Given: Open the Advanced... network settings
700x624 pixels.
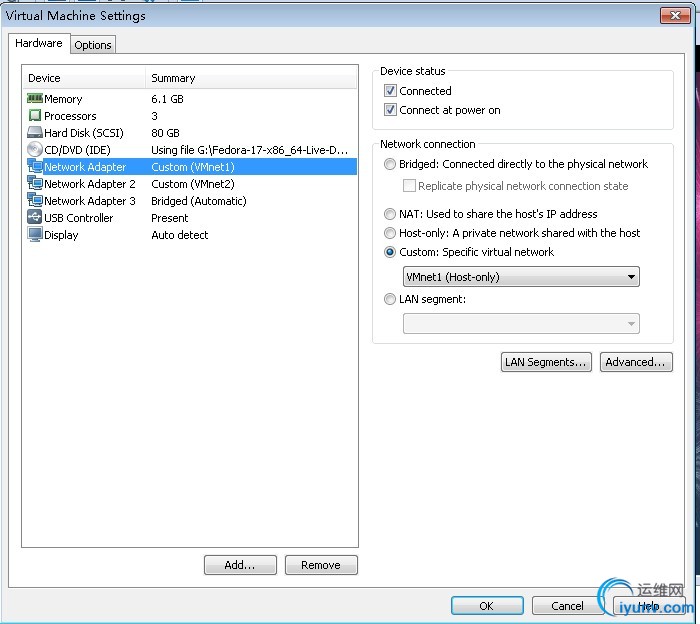Looking at the screenshot, I should click(636, 362).
